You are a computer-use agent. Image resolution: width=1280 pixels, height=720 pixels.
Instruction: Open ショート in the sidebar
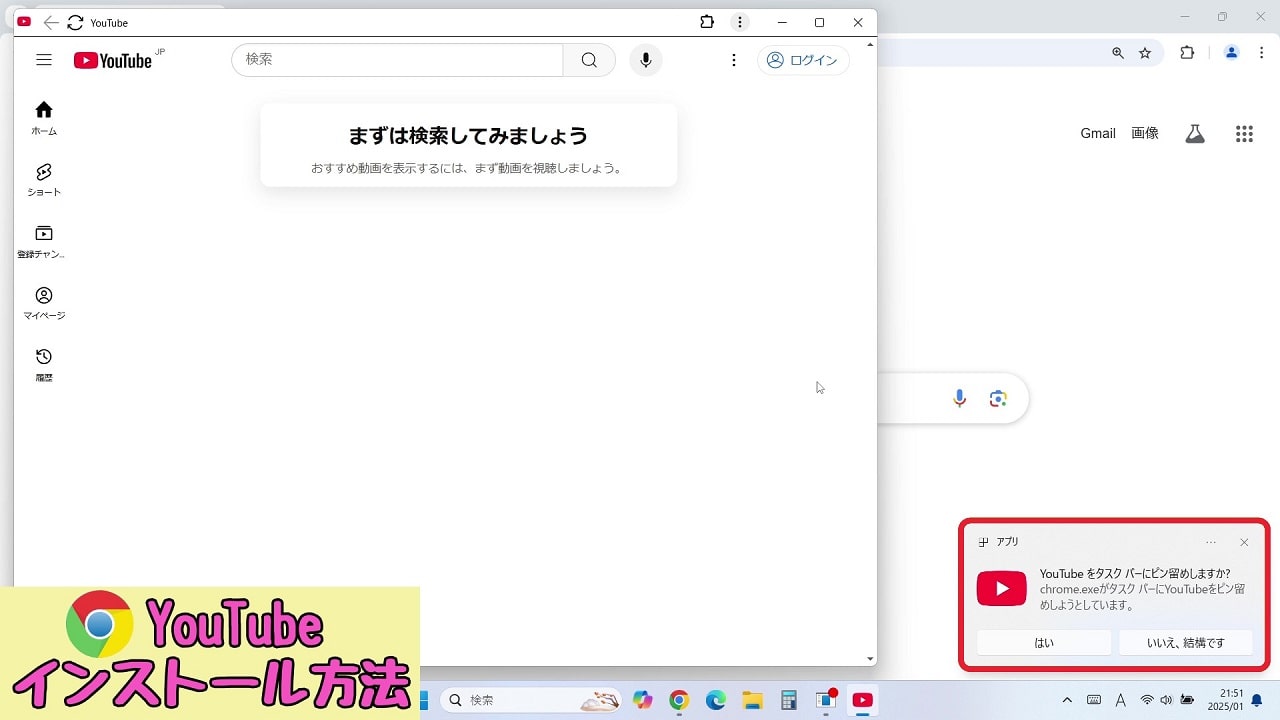point(44,180)
